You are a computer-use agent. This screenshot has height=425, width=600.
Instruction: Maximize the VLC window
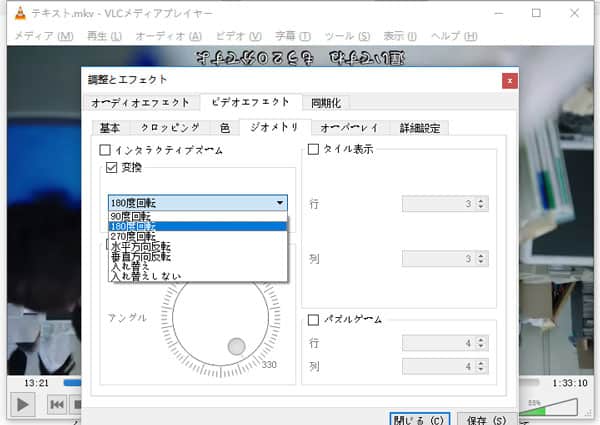(536, 13)
